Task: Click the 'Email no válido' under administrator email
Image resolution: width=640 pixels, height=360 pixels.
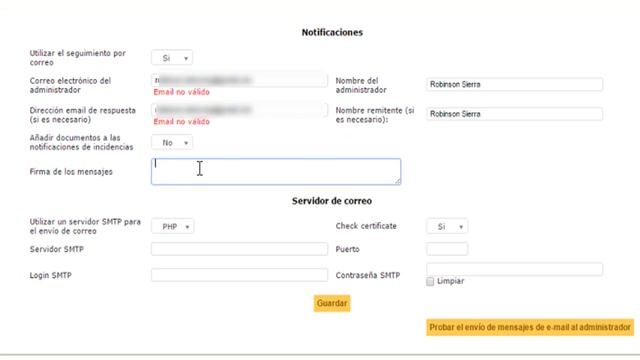Action: (182, 92)
